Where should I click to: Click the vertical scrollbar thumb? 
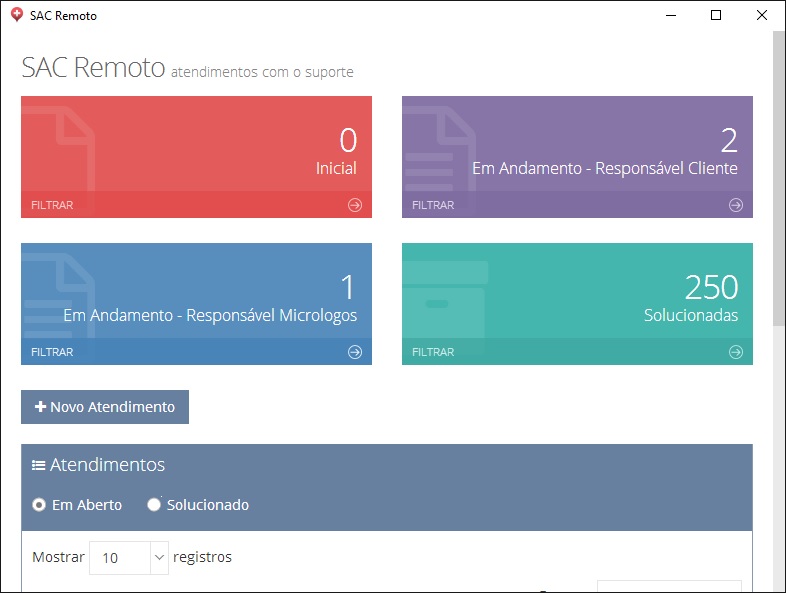point(778,180)
